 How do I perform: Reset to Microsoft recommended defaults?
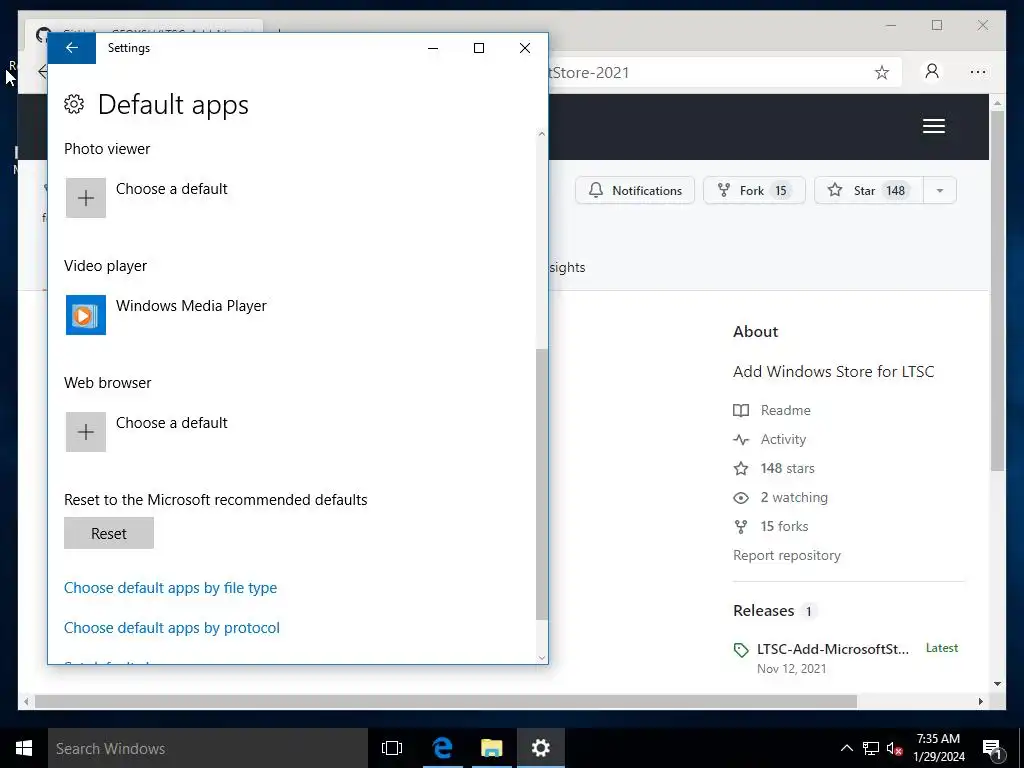(109, 533)
